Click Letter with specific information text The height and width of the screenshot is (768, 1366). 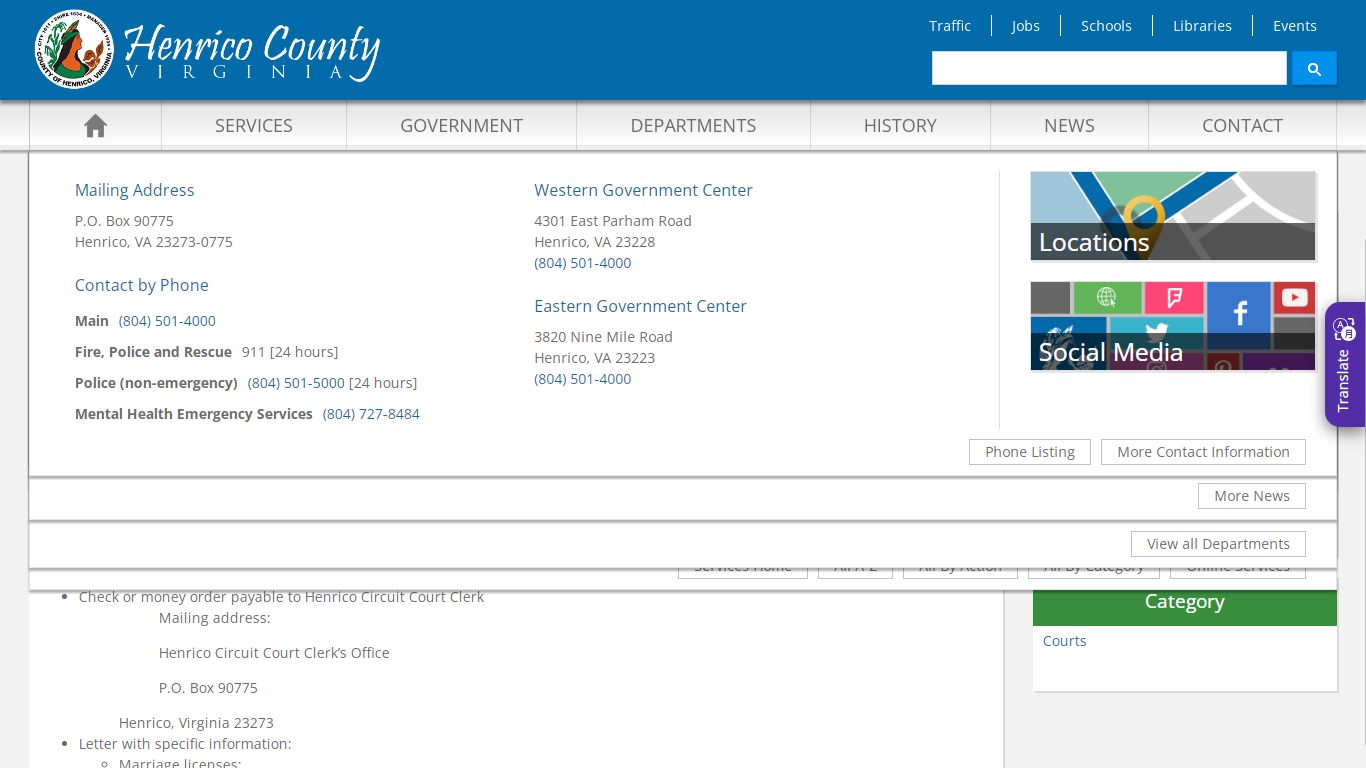coord(185,744)
